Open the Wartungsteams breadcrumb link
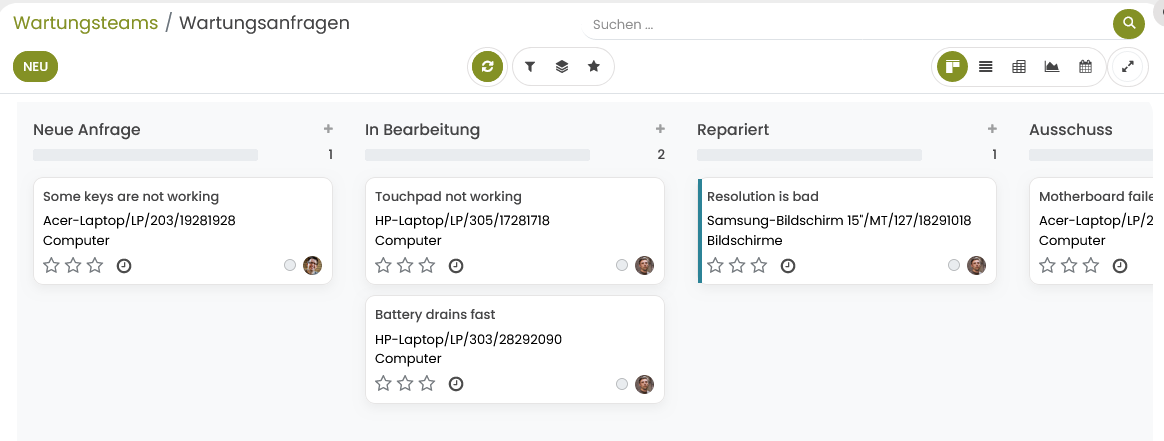Viewport: 1164px width, 441px height. pyautogui.click(x=85, y=23)
